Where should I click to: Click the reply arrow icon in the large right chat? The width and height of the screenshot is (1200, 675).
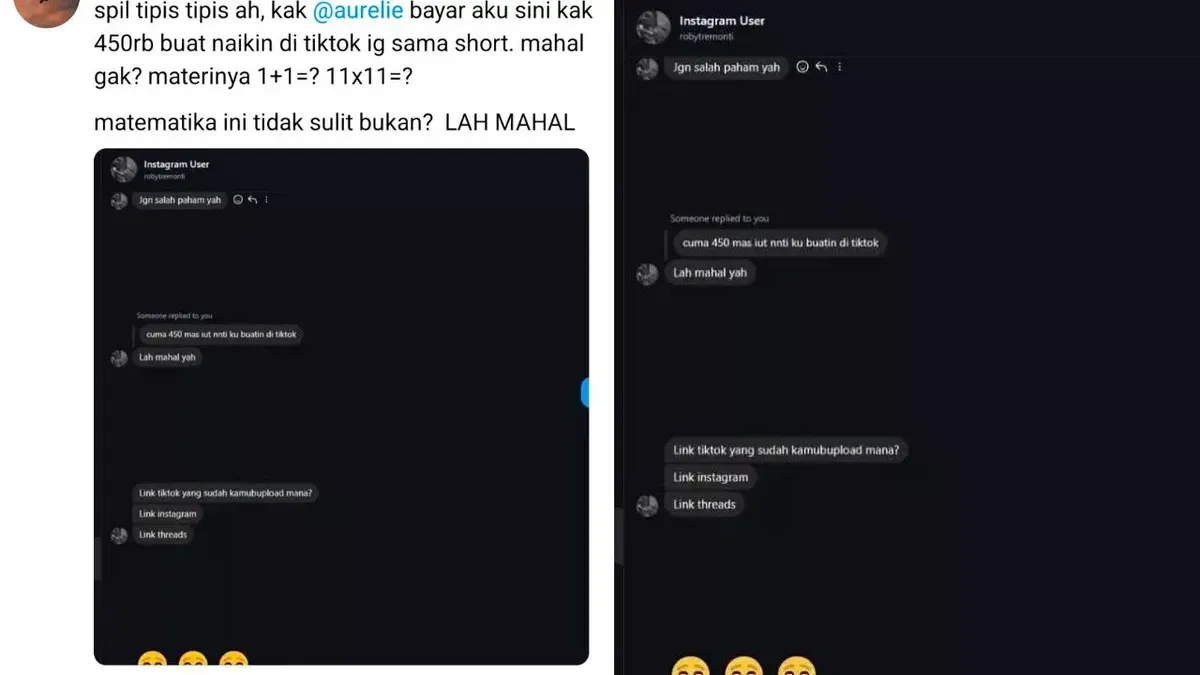click(821, 67)
